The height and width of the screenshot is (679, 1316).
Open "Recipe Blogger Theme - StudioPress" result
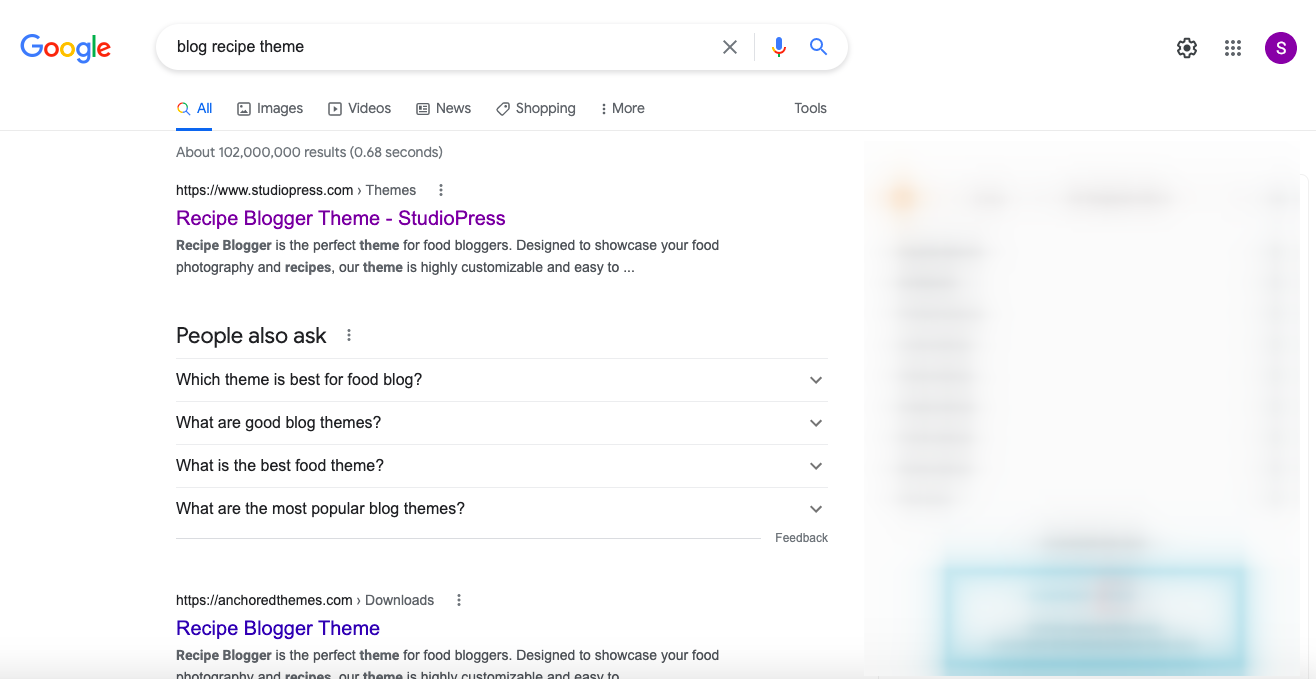pos(340,218)
